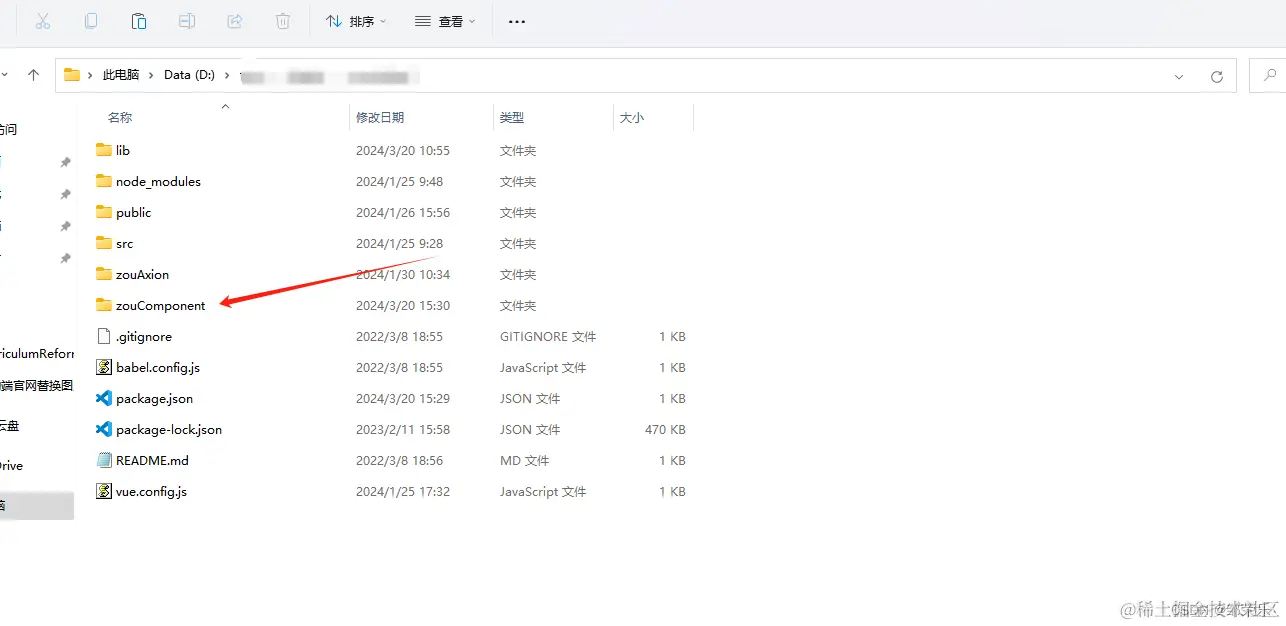Navigate to Data (D:) via breadcrumb
Image resolution: width=1286 pixels, height=626 pixels.
189,74
